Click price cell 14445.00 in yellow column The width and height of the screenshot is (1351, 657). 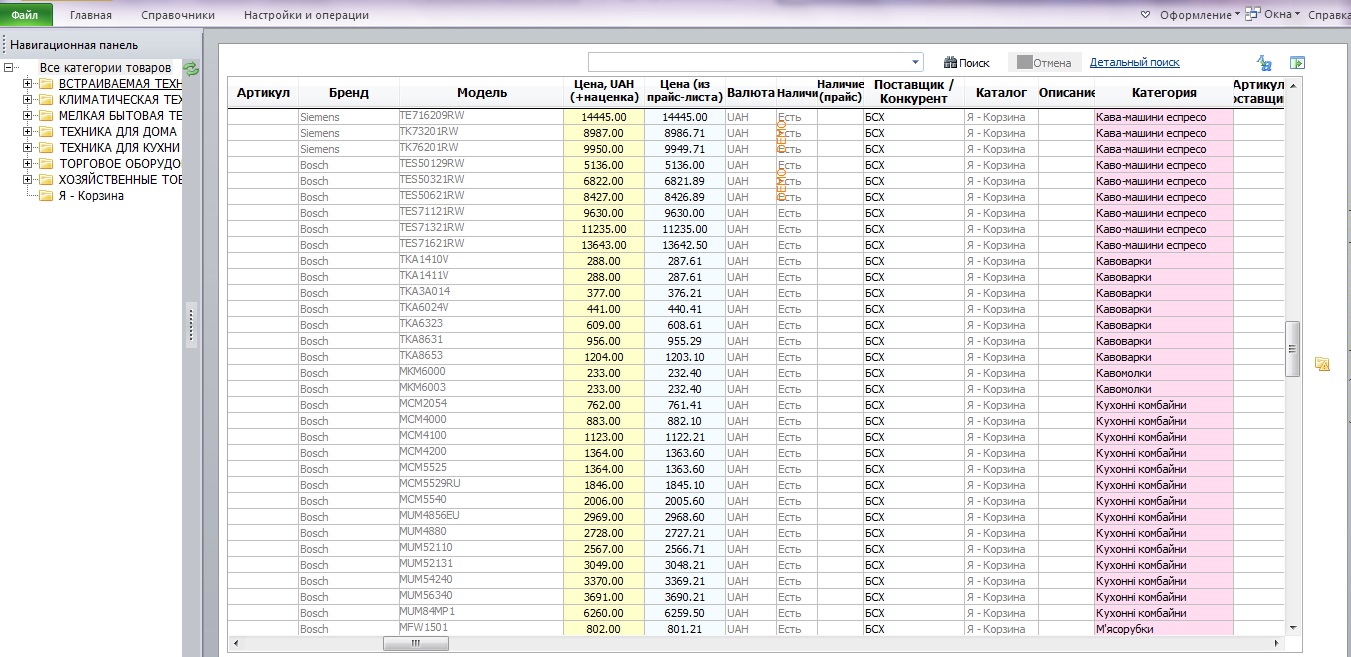604,117
